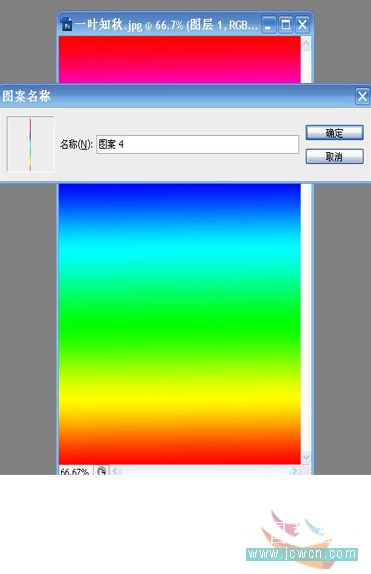Click the 一叶知秋.jpg window title text

pyautogui.click(x=166, y=25)
